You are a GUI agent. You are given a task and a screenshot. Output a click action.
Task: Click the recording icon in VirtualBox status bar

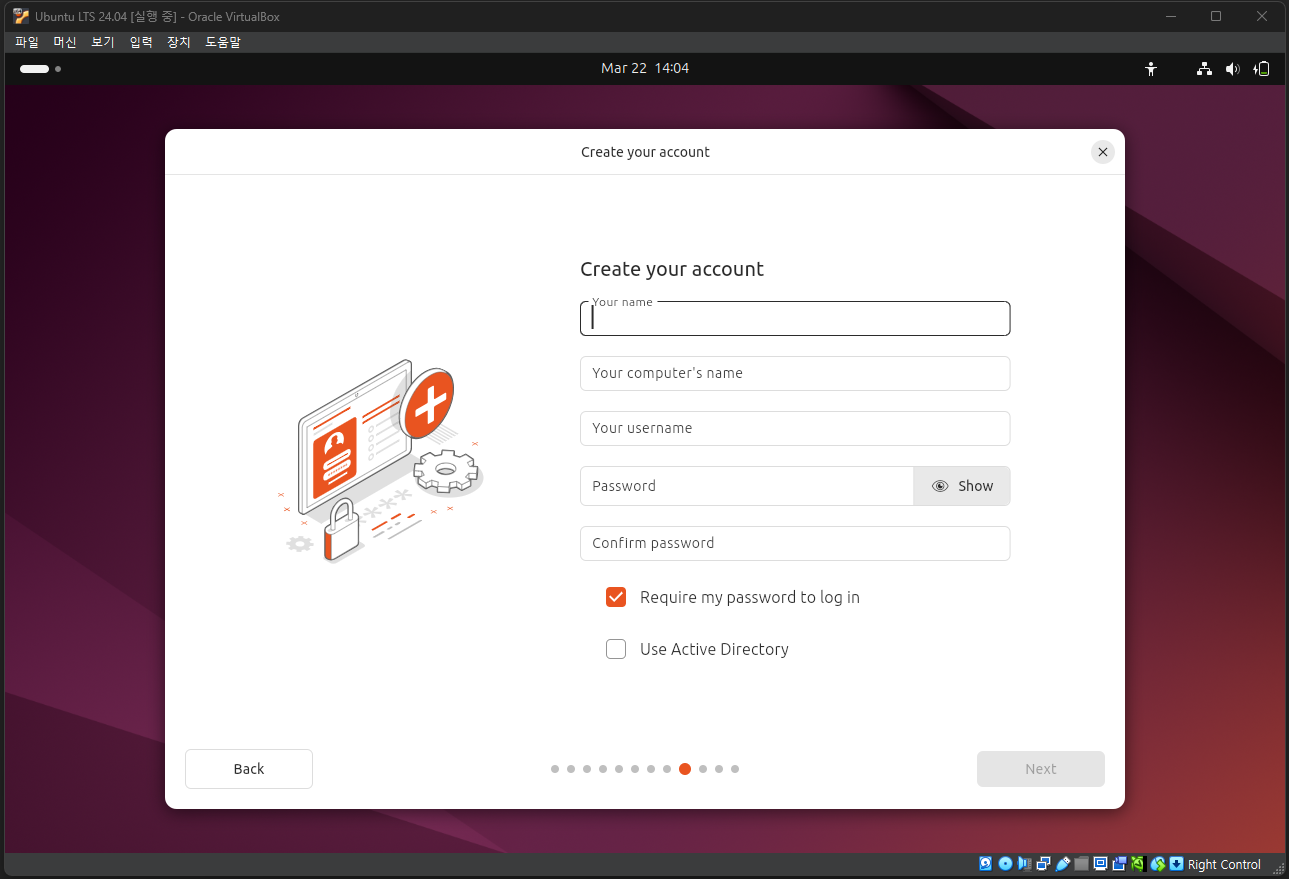coord(1119,864)
